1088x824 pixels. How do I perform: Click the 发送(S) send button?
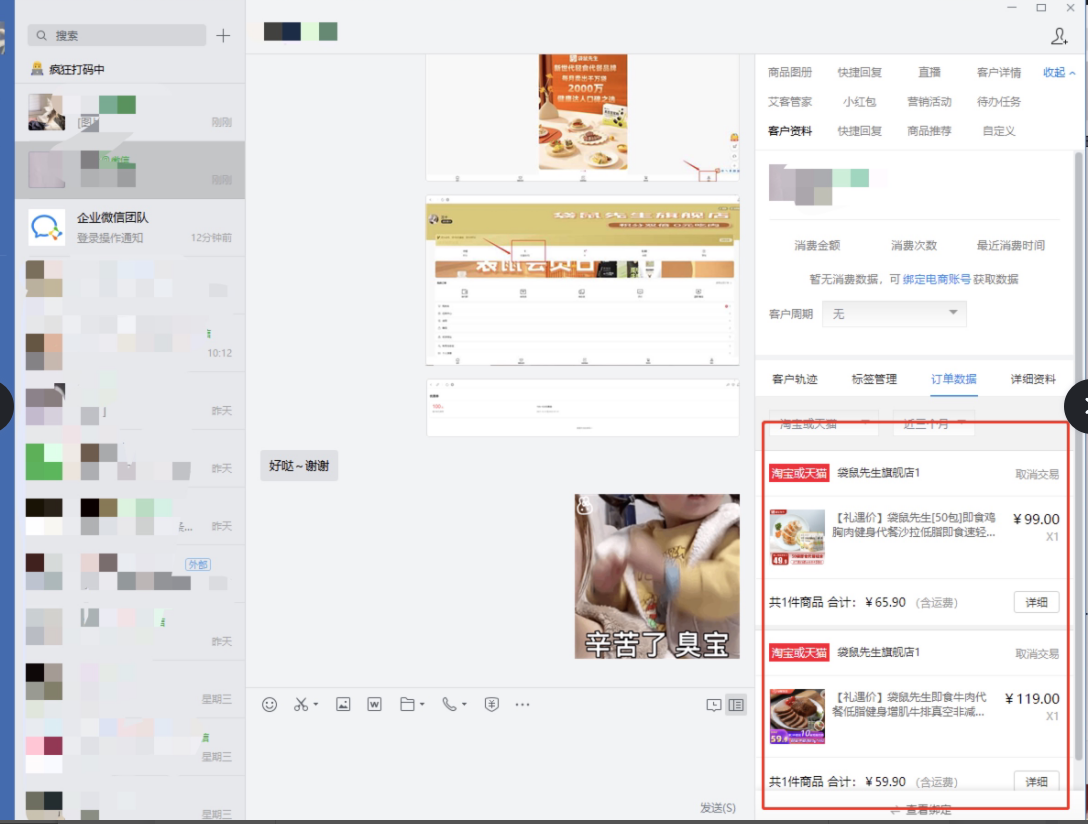click(717, 808)
